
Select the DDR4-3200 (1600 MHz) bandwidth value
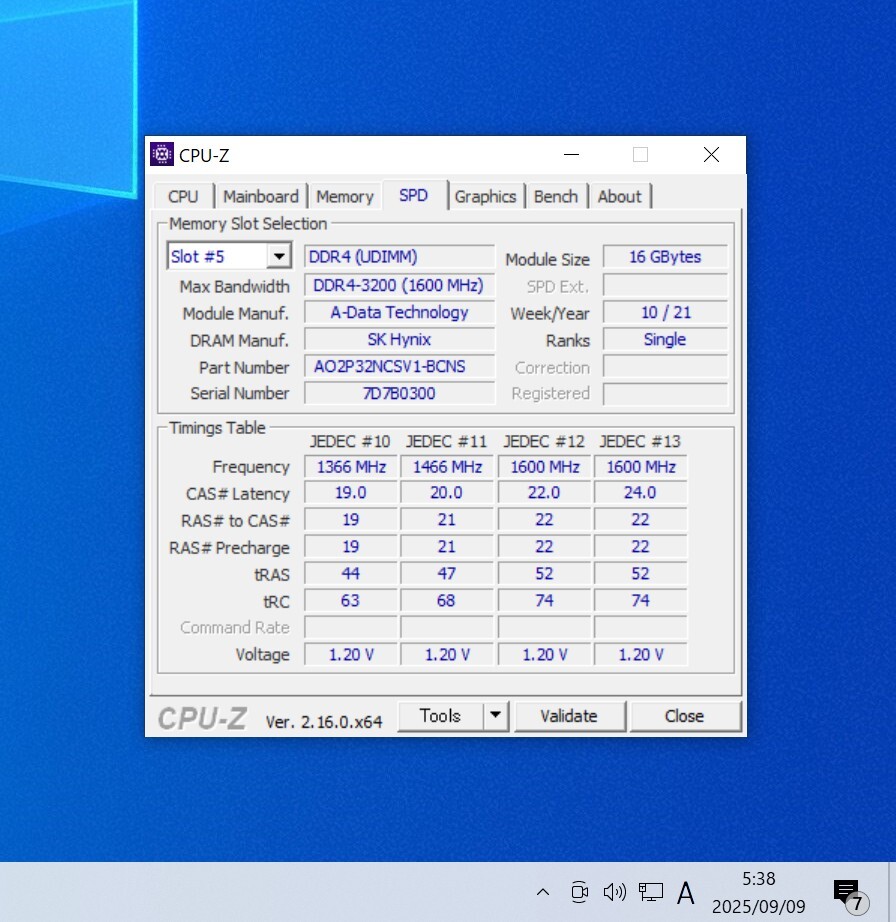pos(399,285)
